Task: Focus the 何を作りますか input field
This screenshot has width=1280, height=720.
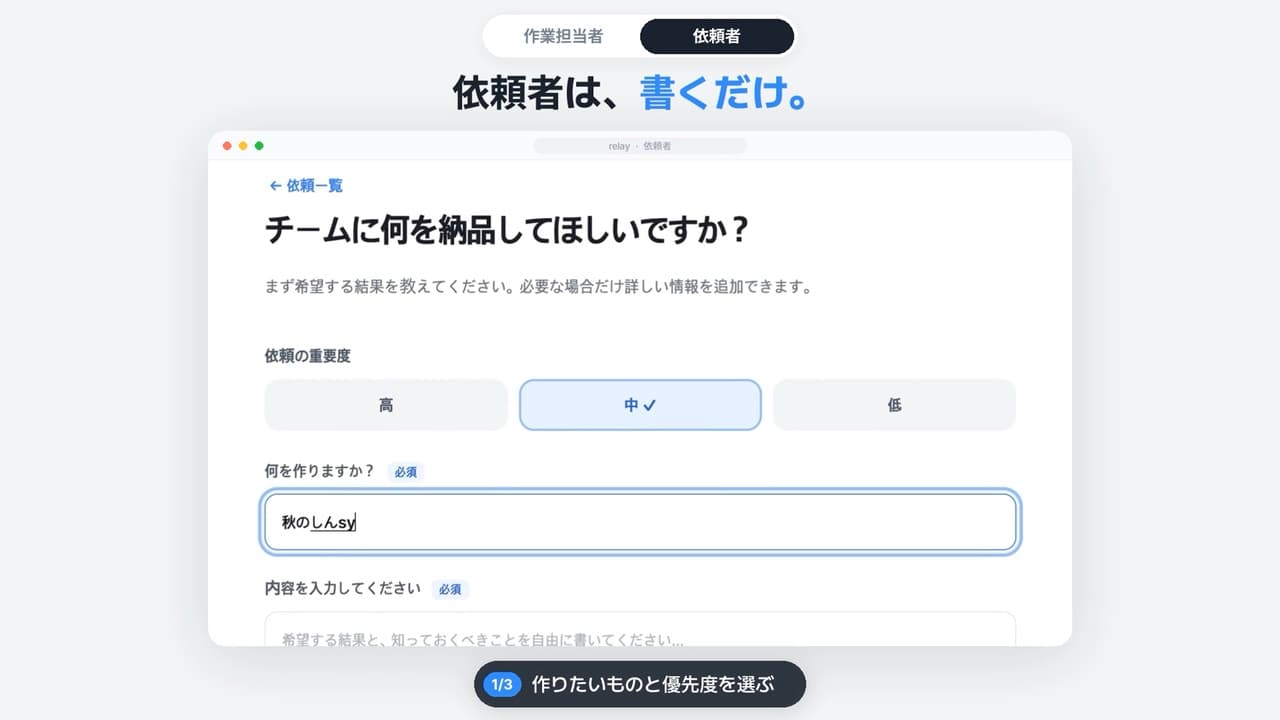Action: pyautogui.click(x=640, y=522)
